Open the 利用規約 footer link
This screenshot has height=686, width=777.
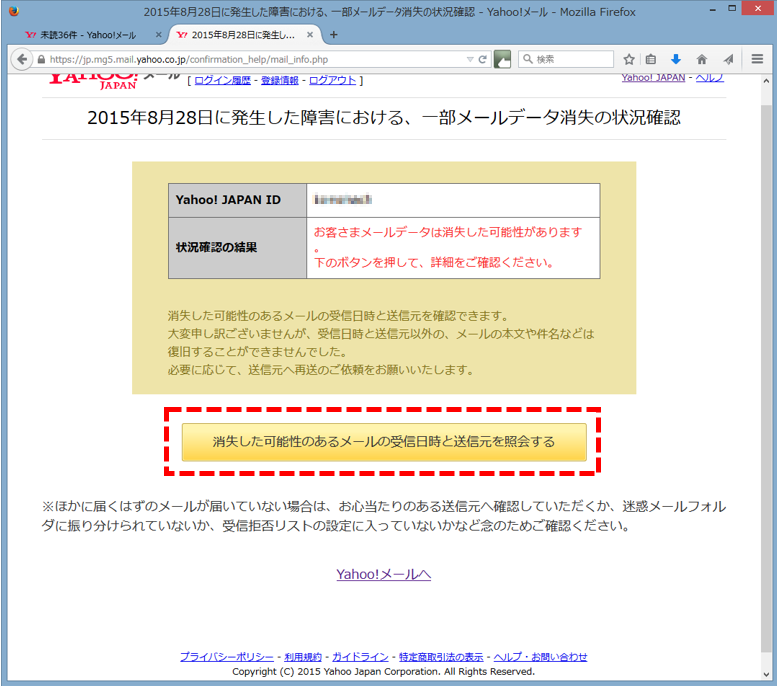point(303,657)
